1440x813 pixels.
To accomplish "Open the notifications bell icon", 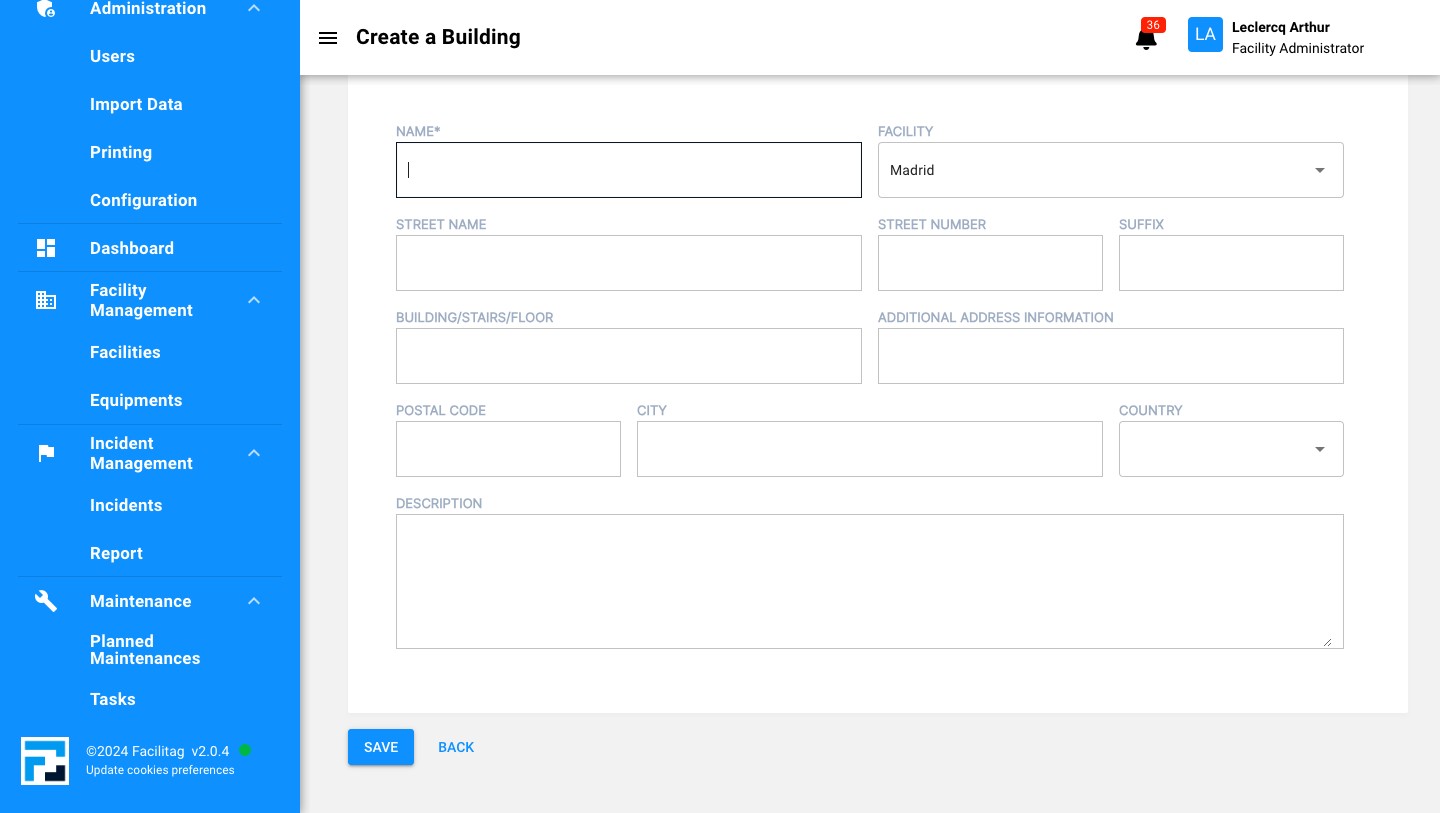I will tap(1146, 39).
